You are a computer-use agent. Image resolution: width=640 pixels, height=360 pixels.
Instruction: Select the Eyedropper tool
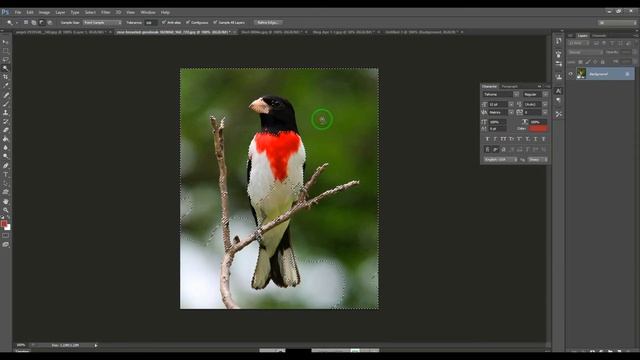click(x=5, y=86)
